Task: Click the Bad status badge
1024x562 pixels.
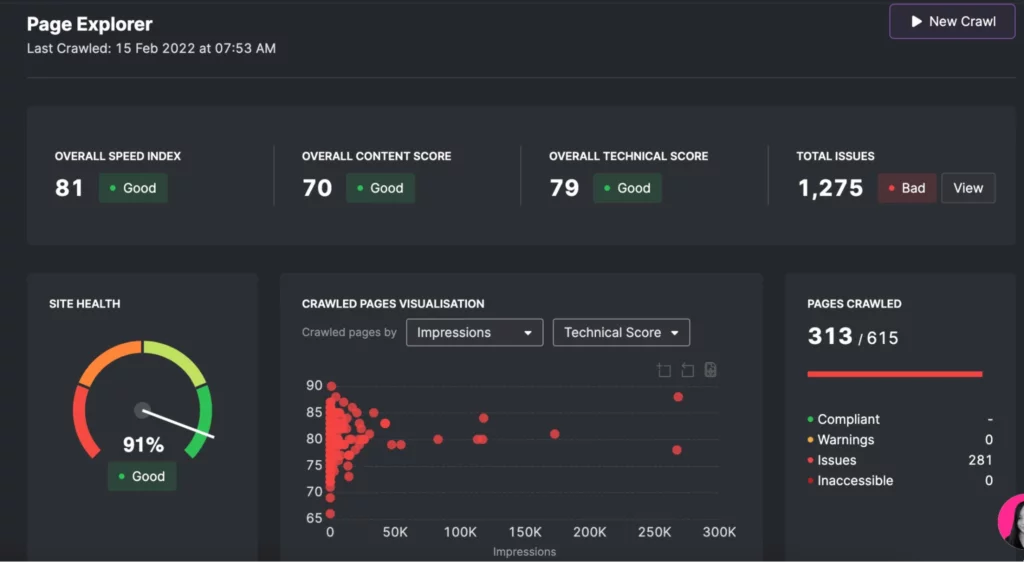Action: coord(906,188)
